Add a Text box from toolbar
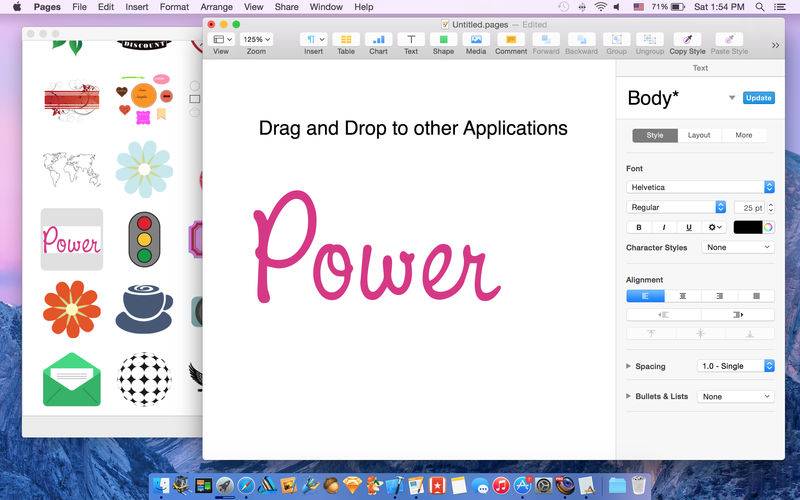Viewport: 800px width, 500px height. coord(411,39)
